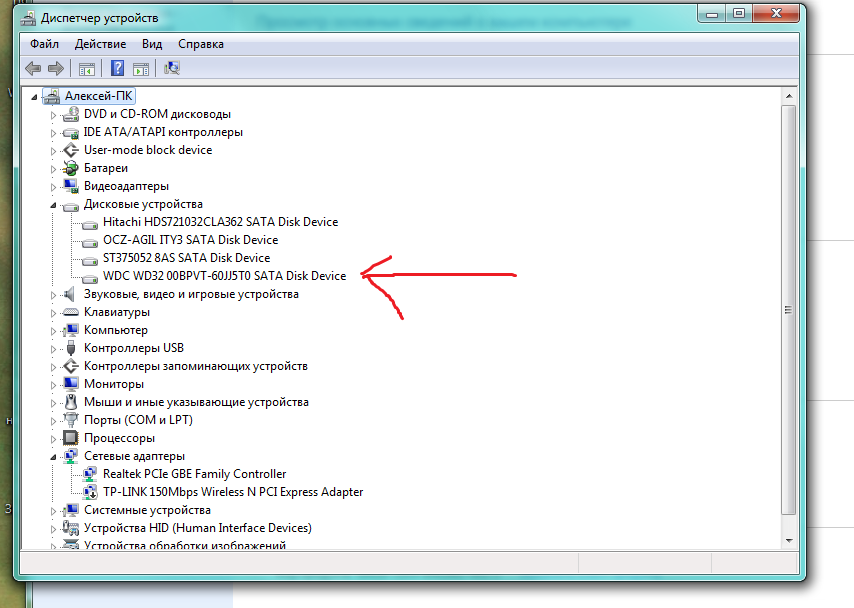This screenshot has width=854, height=608.
Task: Expand the Процессоры category
Action: click(x=54, y=438)
